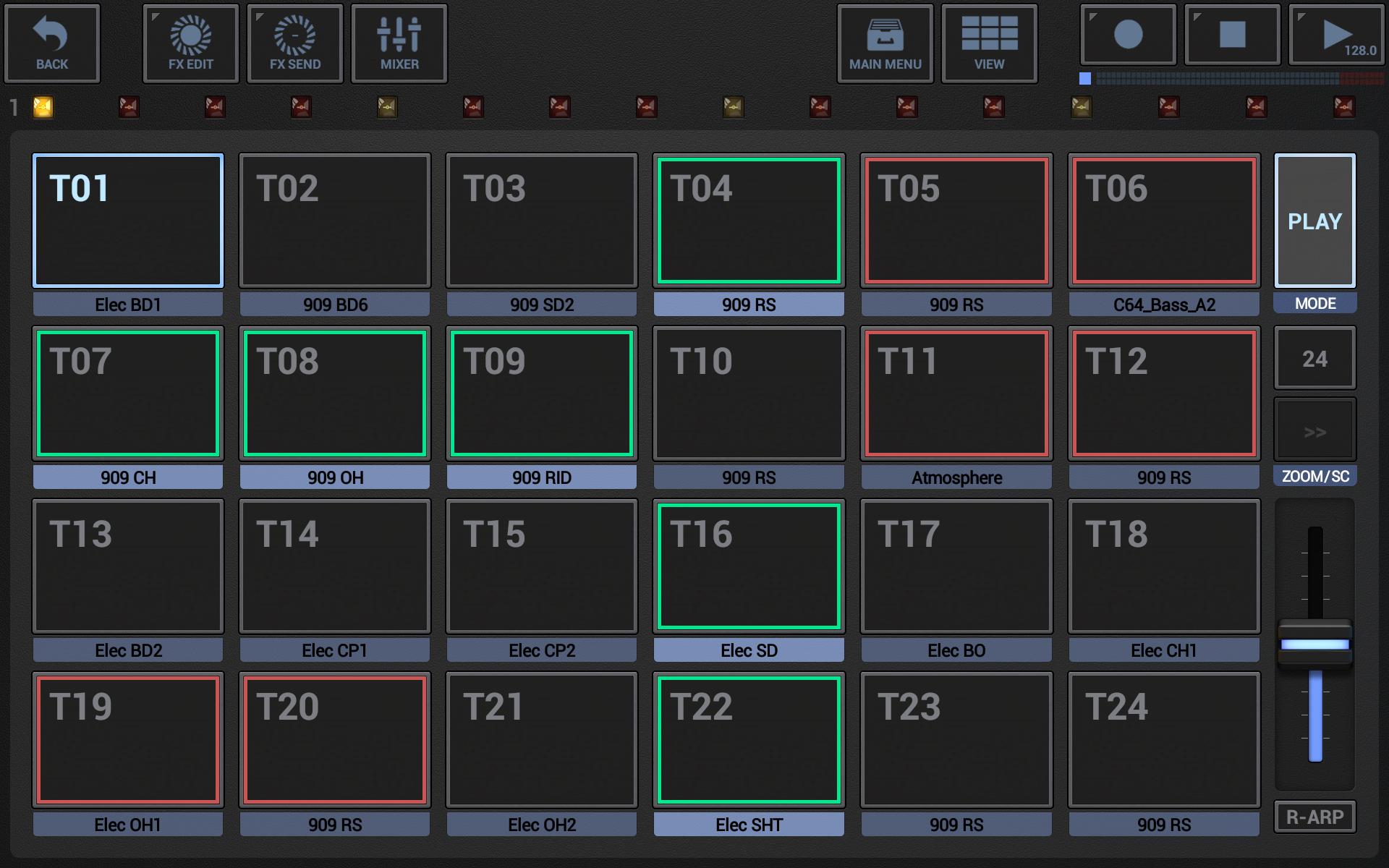
Task: Open the pad count selector showing 24
Action: [x=1314, y=357]
